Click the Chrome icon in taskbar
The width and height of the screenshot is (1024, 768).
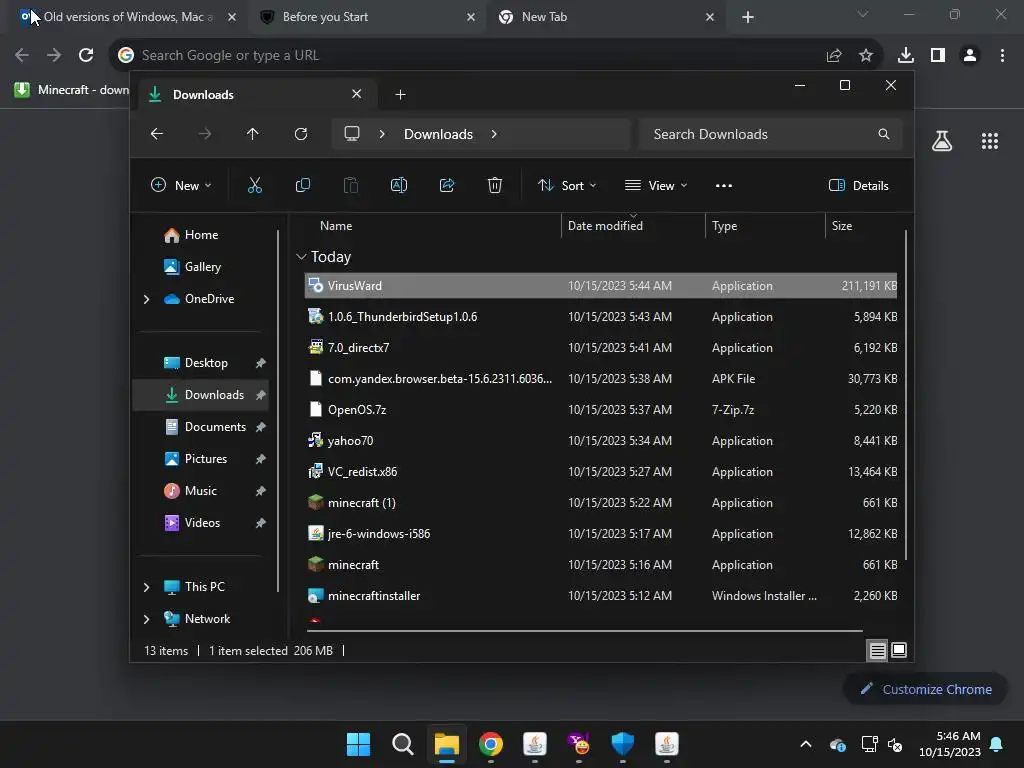pos(490,744)
